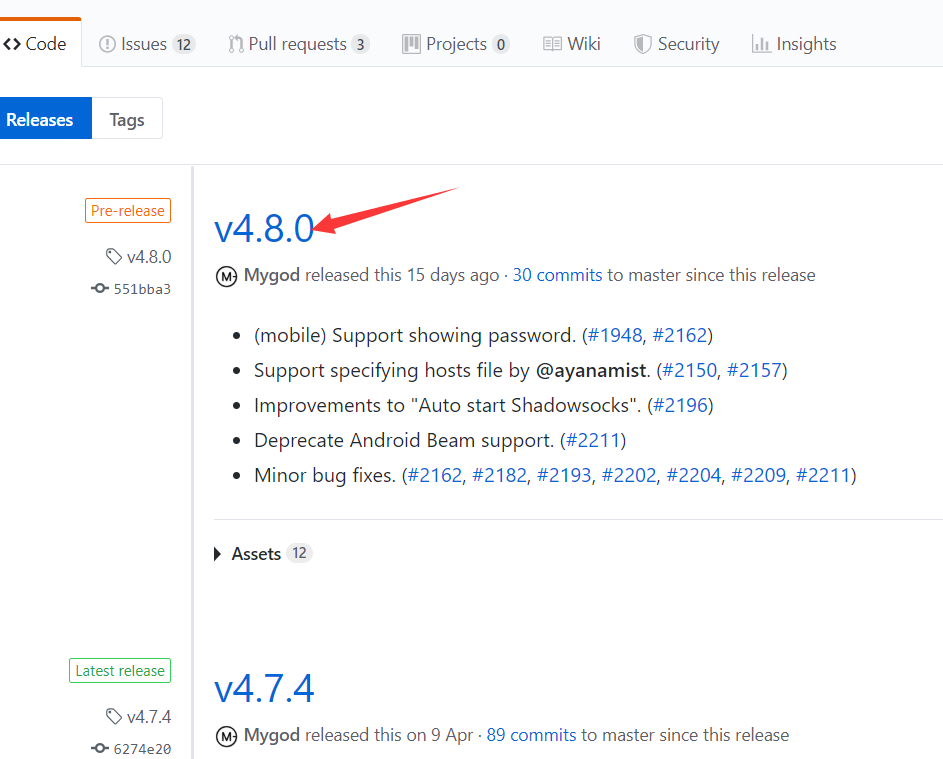
Task: Open the Security tab
Action: pos(677,44)
